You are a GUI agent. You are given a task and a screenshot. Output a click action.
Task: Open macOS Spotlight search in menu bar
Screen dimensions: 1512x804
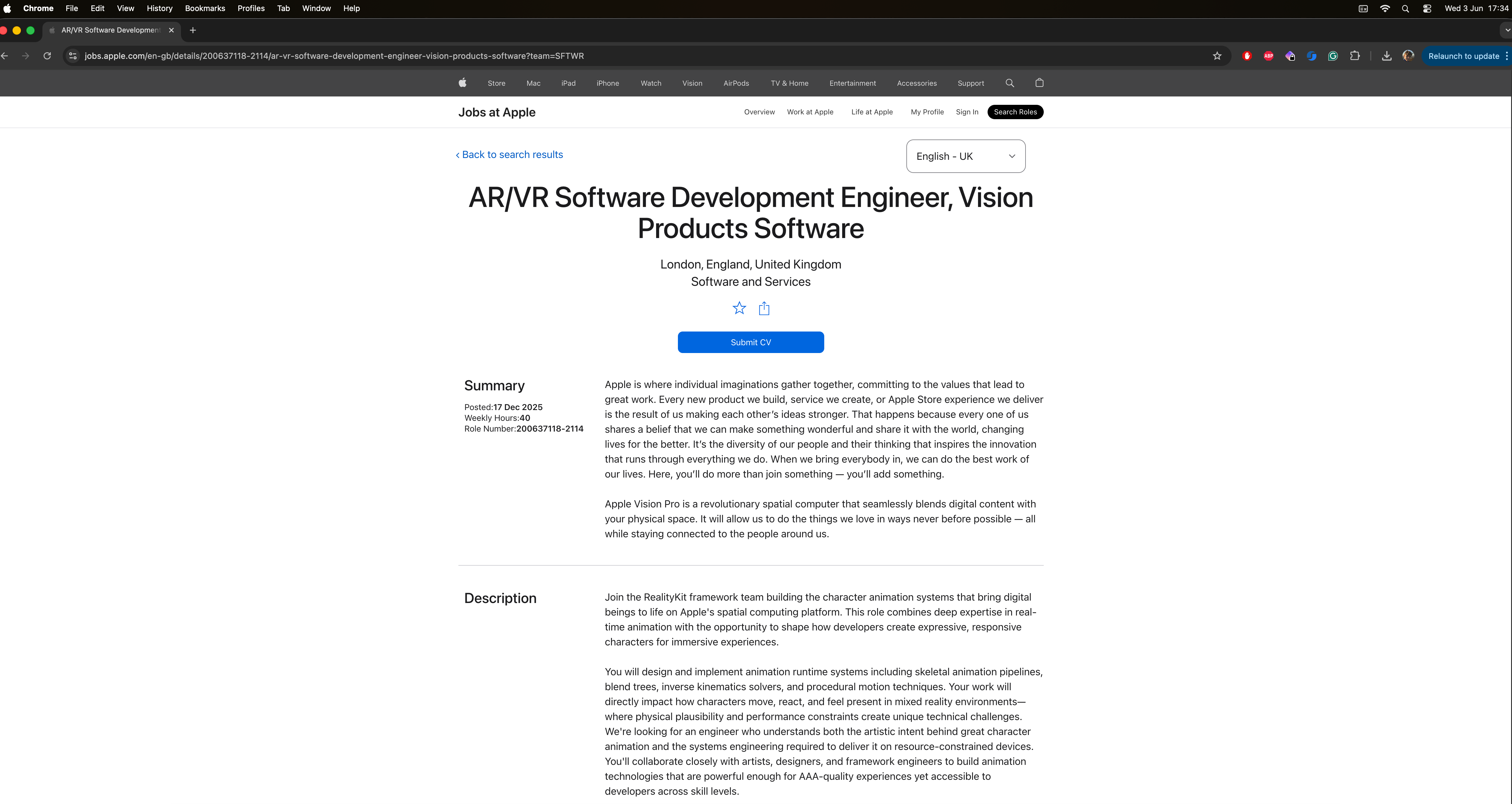[1405, 8]
